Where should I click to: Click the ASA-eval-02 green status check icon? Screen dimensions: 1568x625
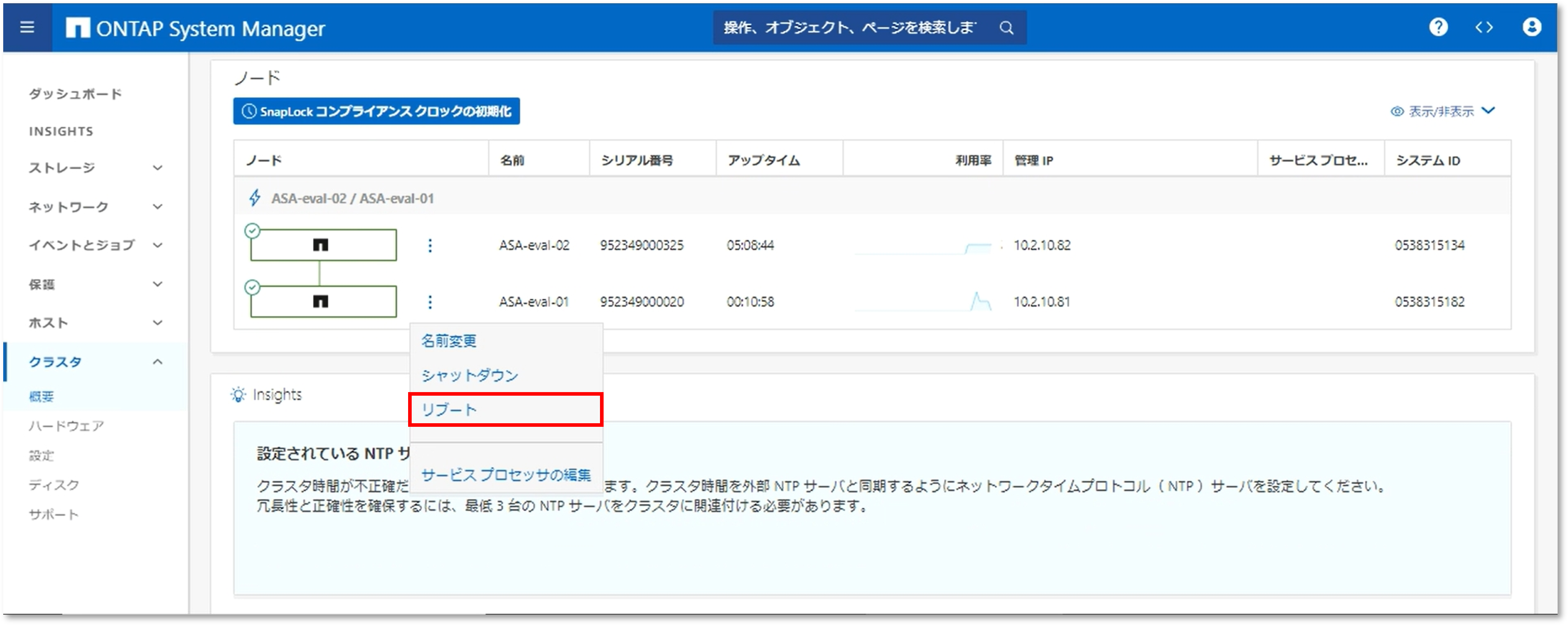(x=252, y=231)
